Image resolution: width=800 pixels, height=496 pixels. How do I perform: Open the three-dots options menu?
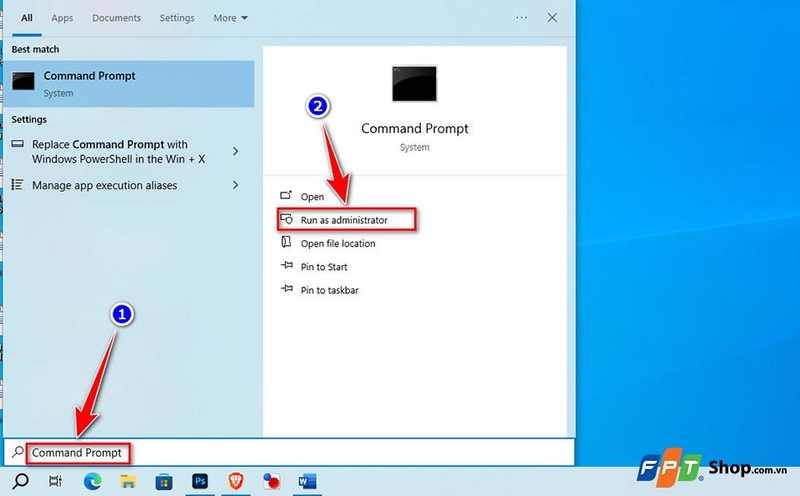coord(521,17)
